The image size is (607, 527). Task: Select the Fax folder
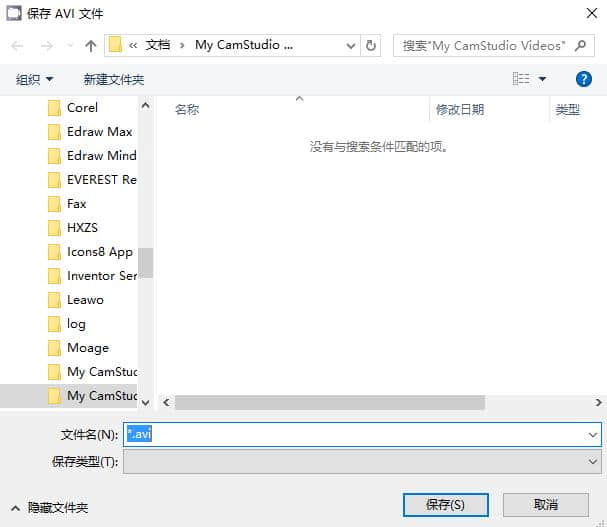click(76, 204)
